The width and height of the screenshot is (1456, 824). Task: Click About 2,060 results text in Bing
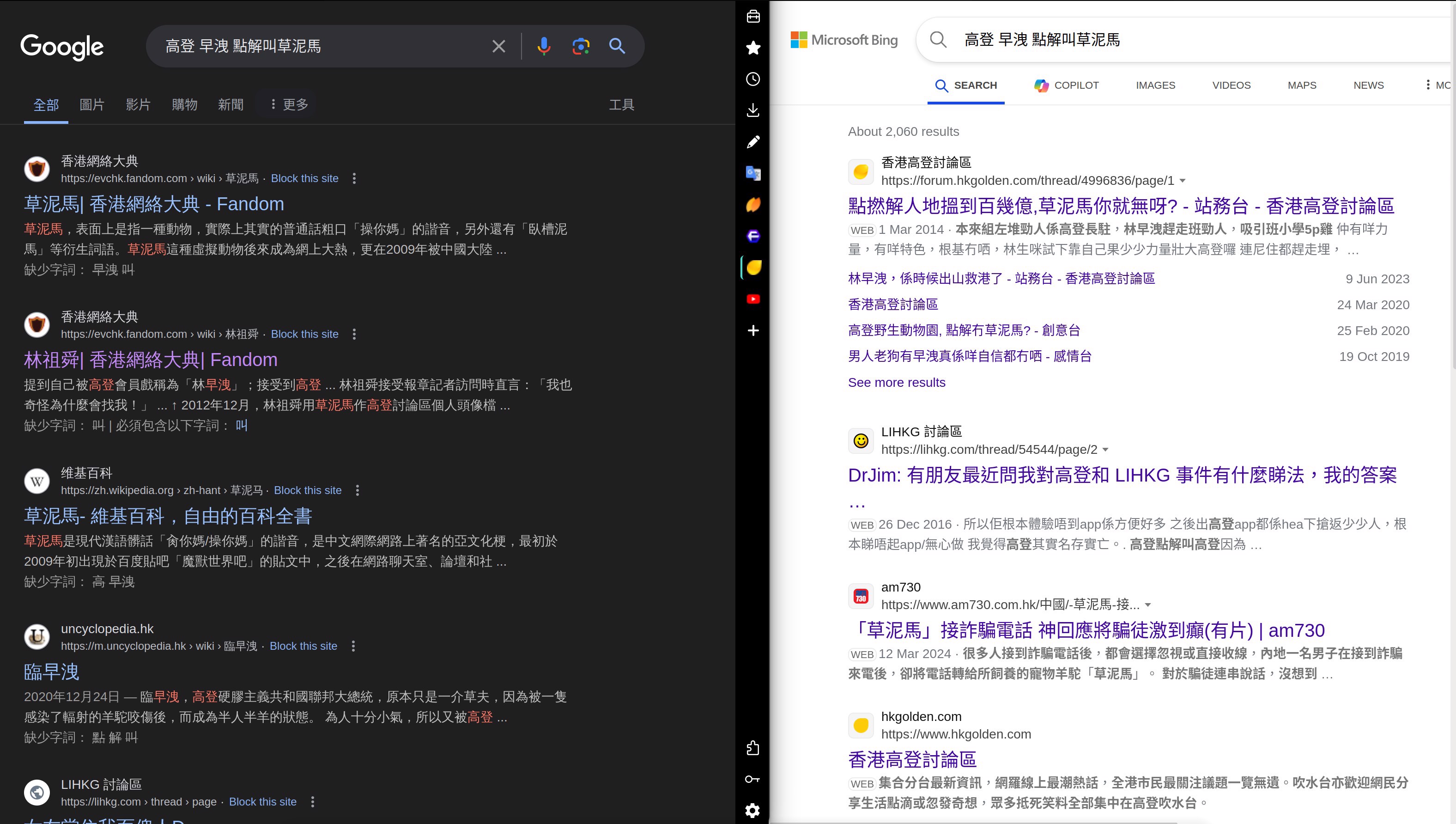pyautogui.click(x=904, y=132)
